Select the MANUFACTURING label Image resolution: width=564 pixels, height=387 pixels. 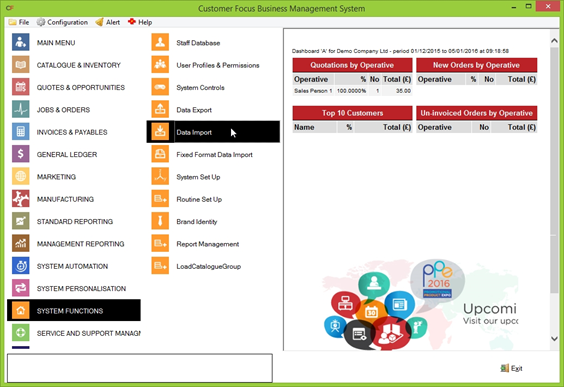(65, 199)
